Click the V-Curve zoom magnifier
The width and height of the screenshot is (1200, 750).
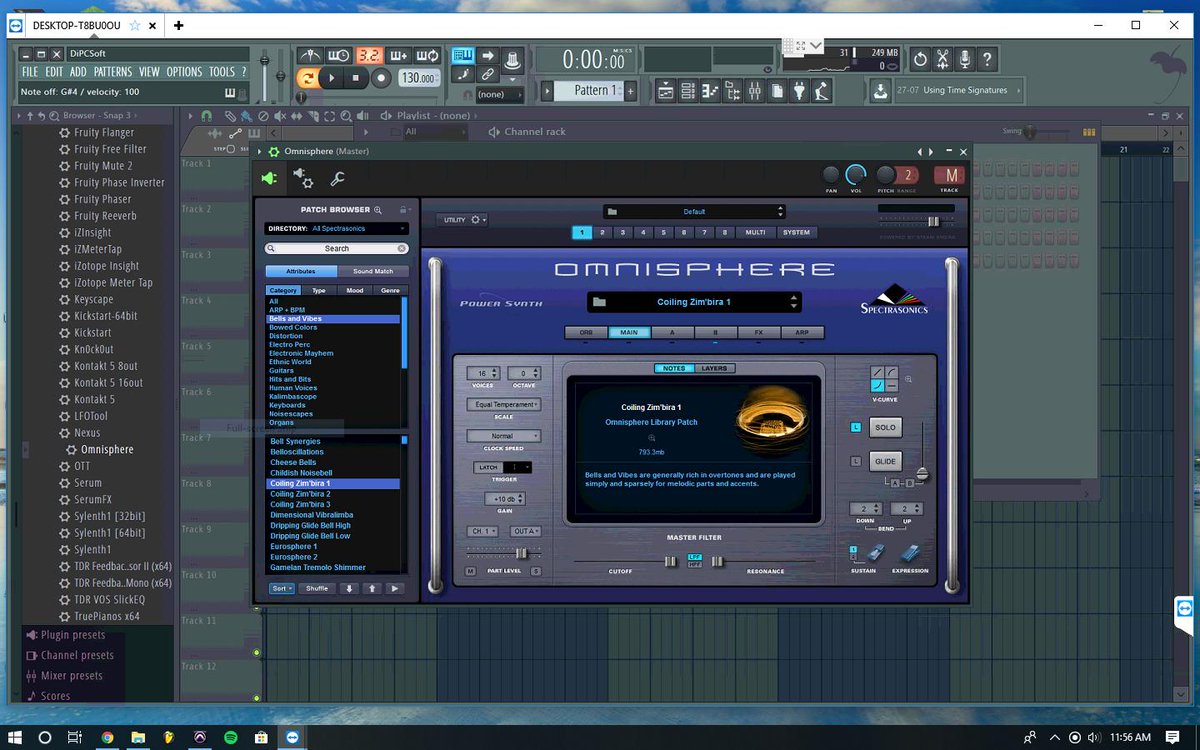[x=908, y=380]
